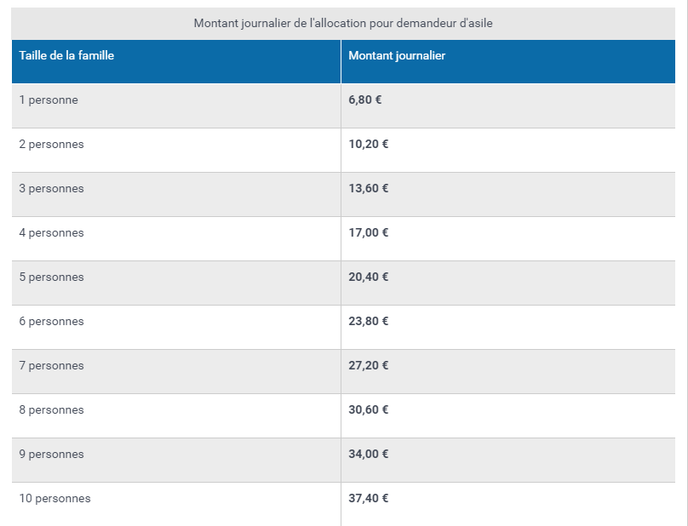Click the 37,40 € amount
Image resolution: width=688 pixels, height=526 pixels.
tap(369, 499)
